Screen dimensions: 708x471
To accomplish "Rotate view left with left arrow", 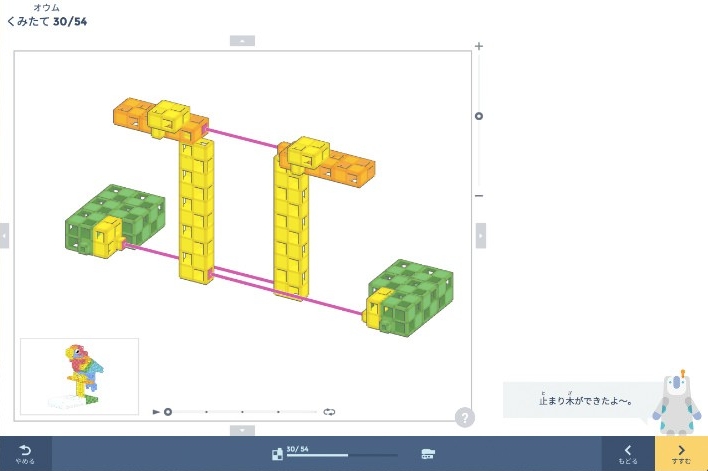I will tap(5, 235).
